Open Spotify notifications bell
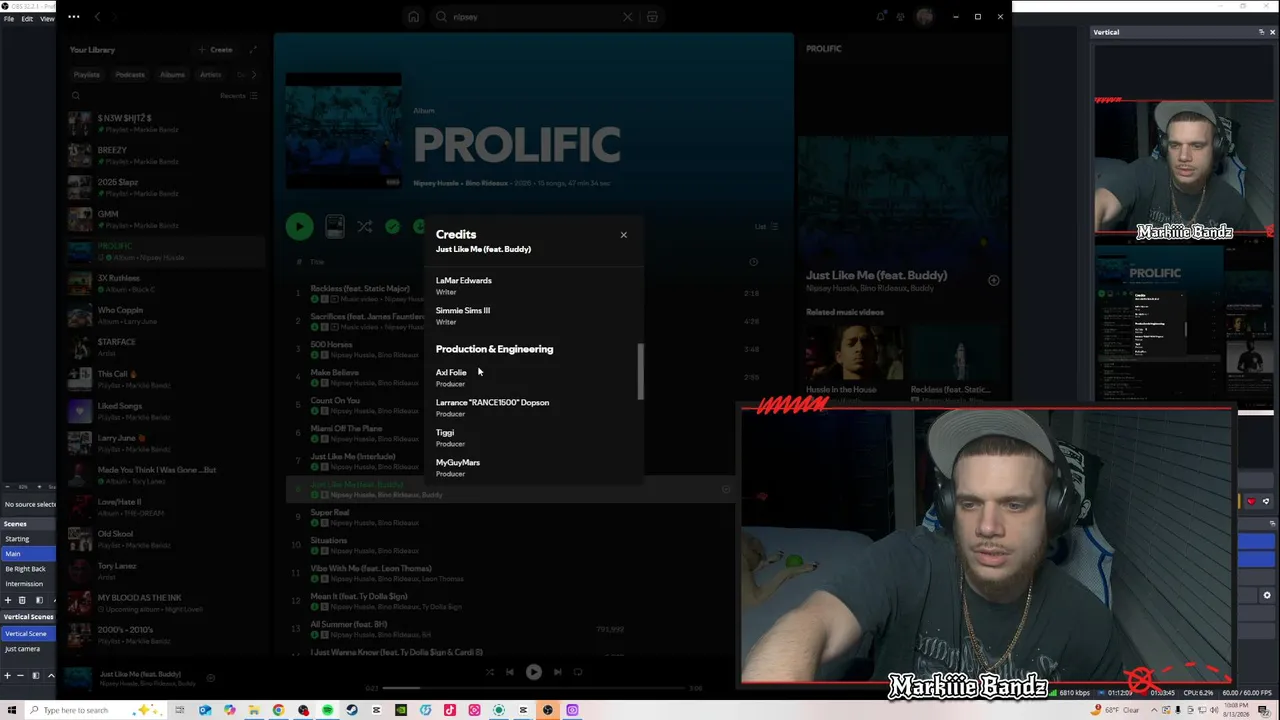The image size is (1280, 720). (x=881, y=17)
